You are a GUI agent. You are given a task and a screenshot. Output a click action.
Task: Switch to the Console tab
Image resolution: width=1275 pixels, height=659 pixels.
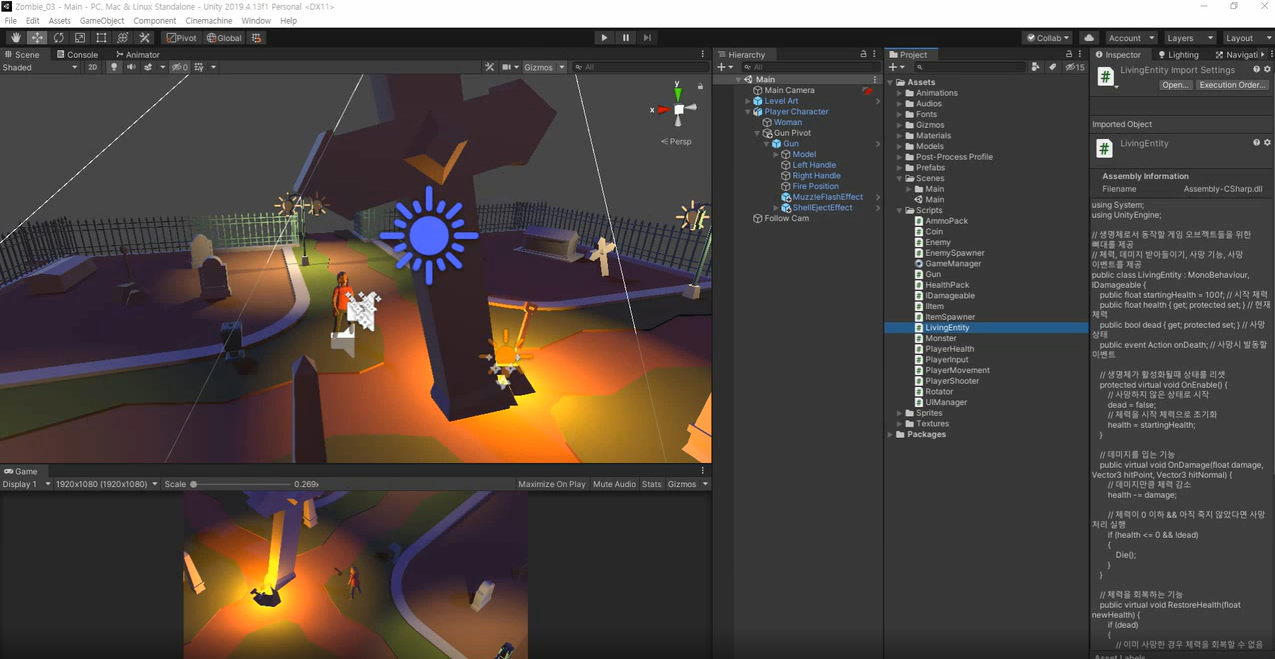[x=77, y=54]
